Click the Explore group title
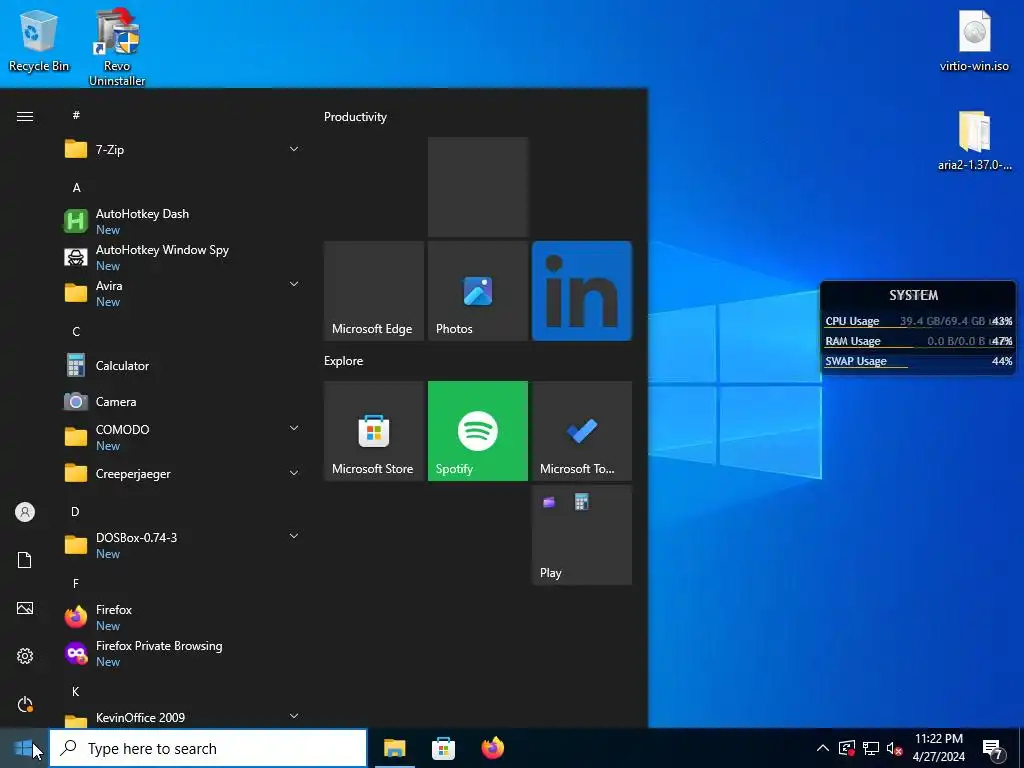1024x768 pixels. click(344, 360)
